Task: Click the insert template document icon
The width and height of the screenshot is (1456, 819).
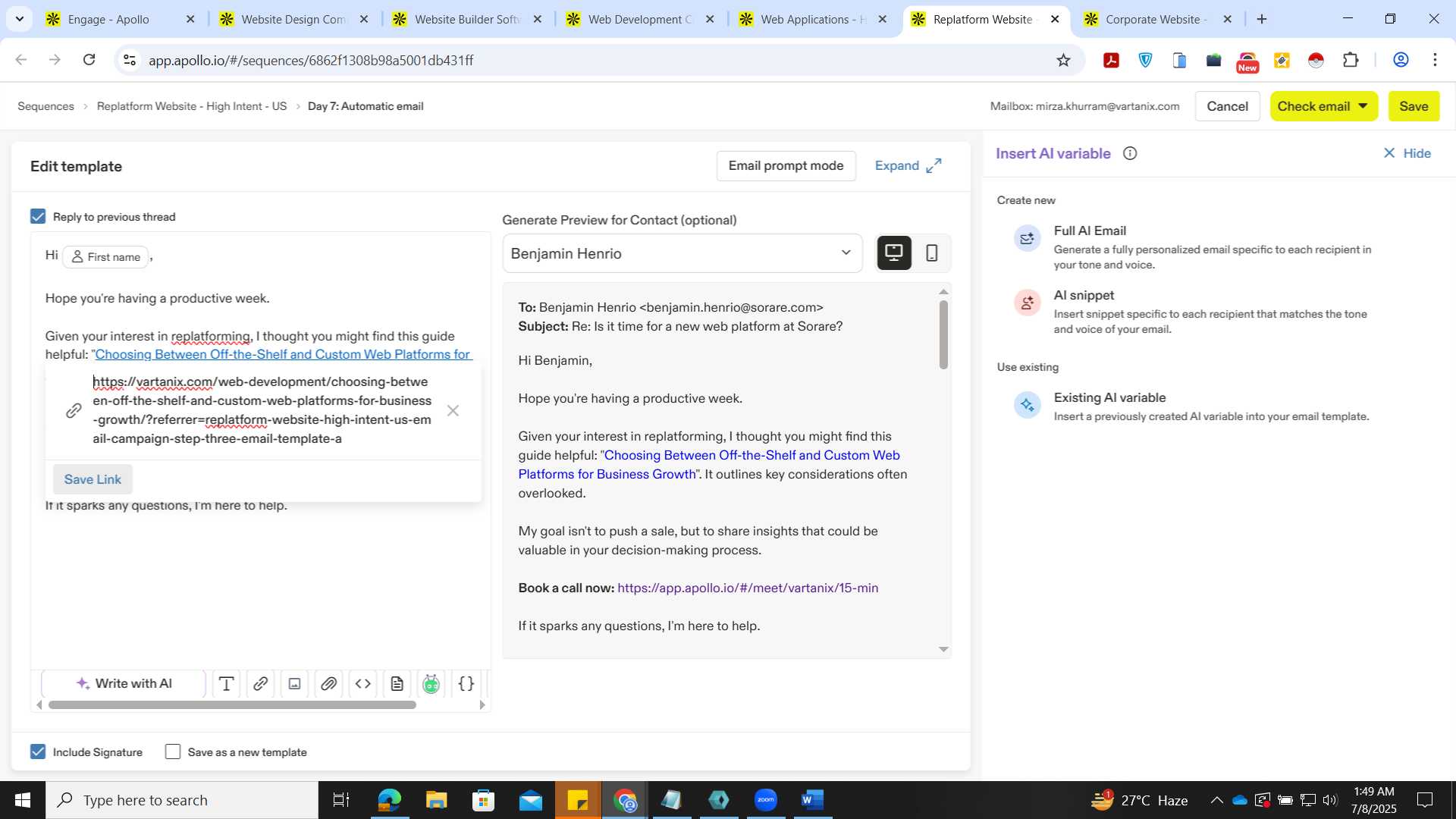Action: click(x=397, y=684)
